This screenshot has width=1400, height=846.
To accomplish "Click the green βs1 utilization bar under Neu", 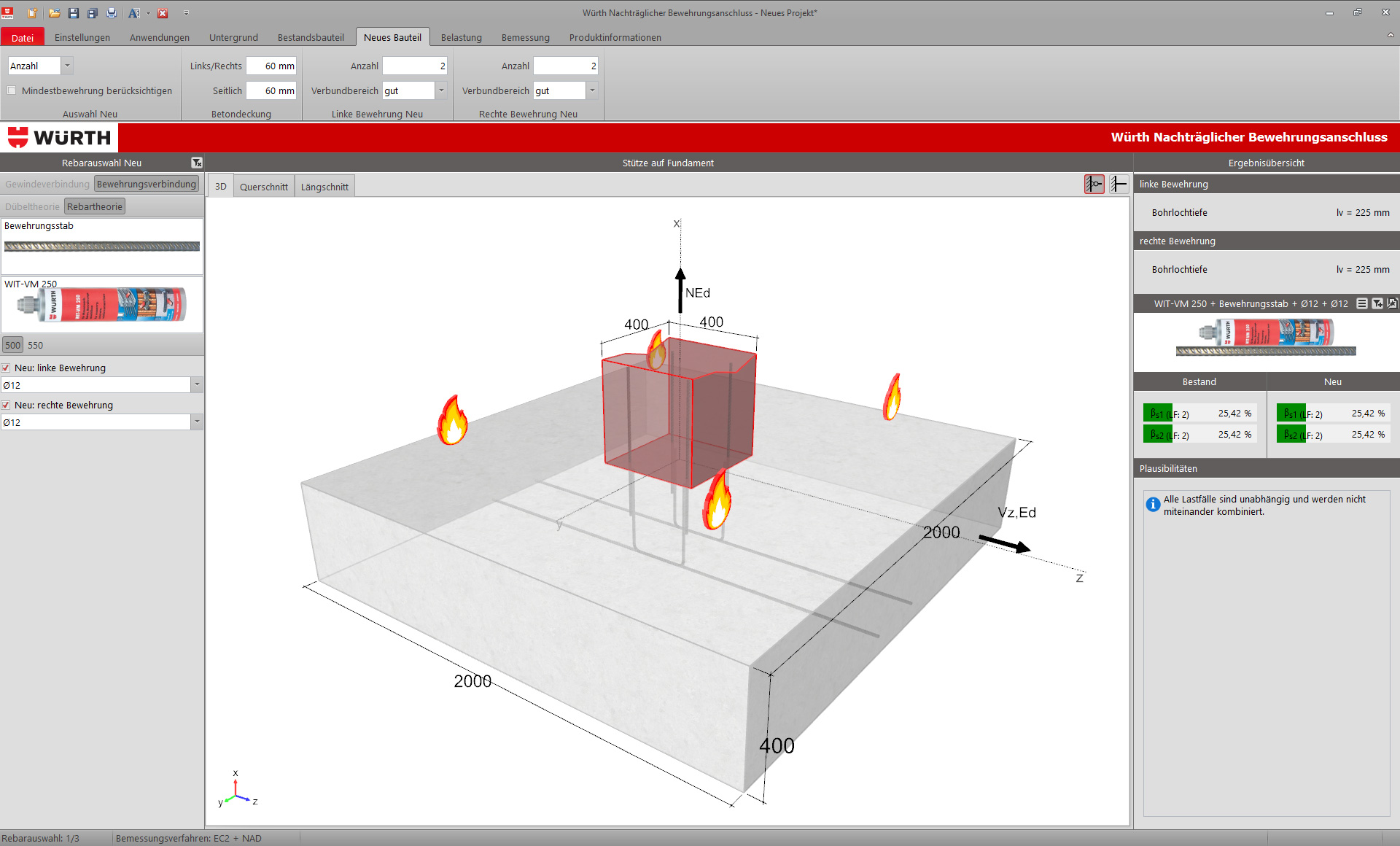I will pyautogui.click(x=1291, y=414).
